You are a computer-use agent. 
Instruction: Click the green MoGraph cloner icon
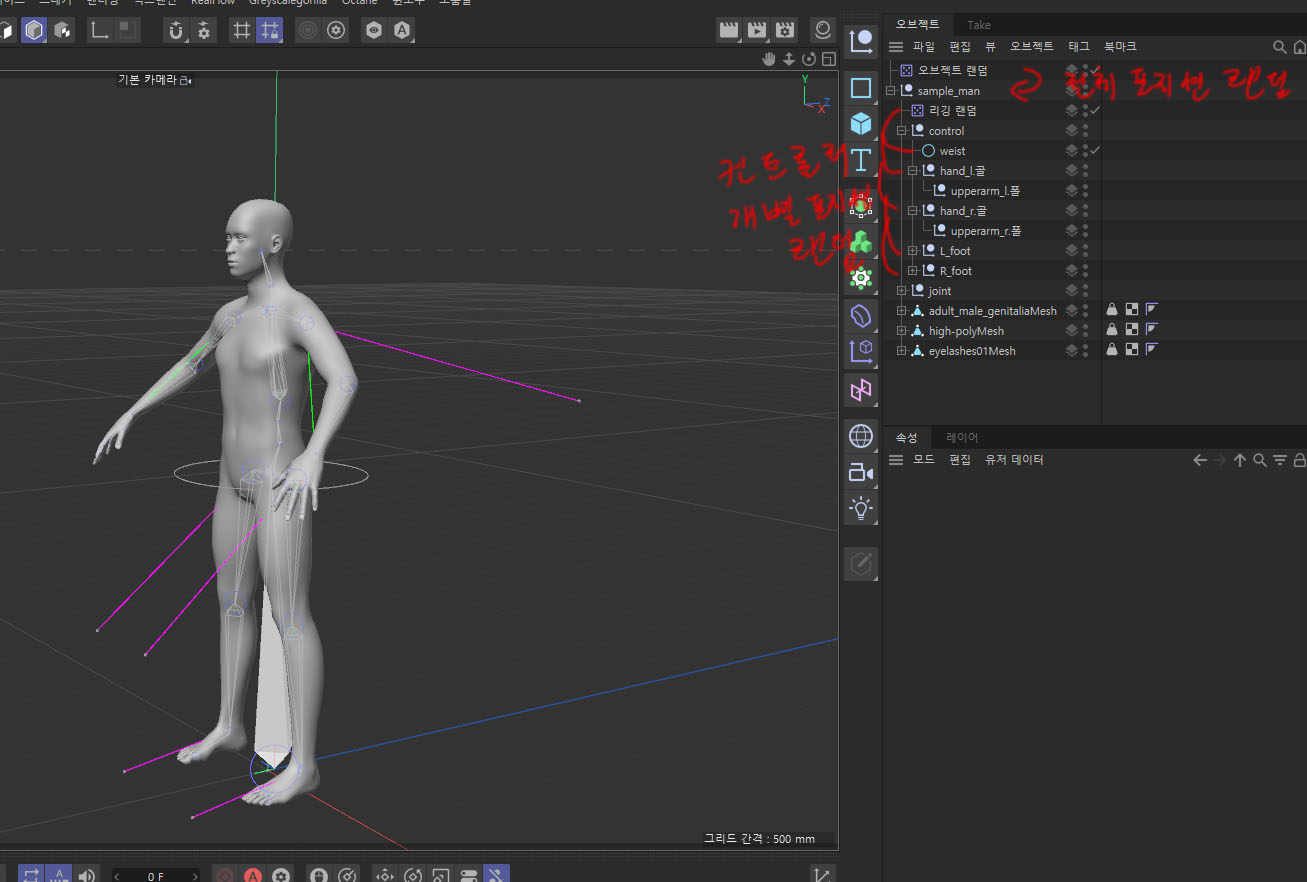pos(860,241)
